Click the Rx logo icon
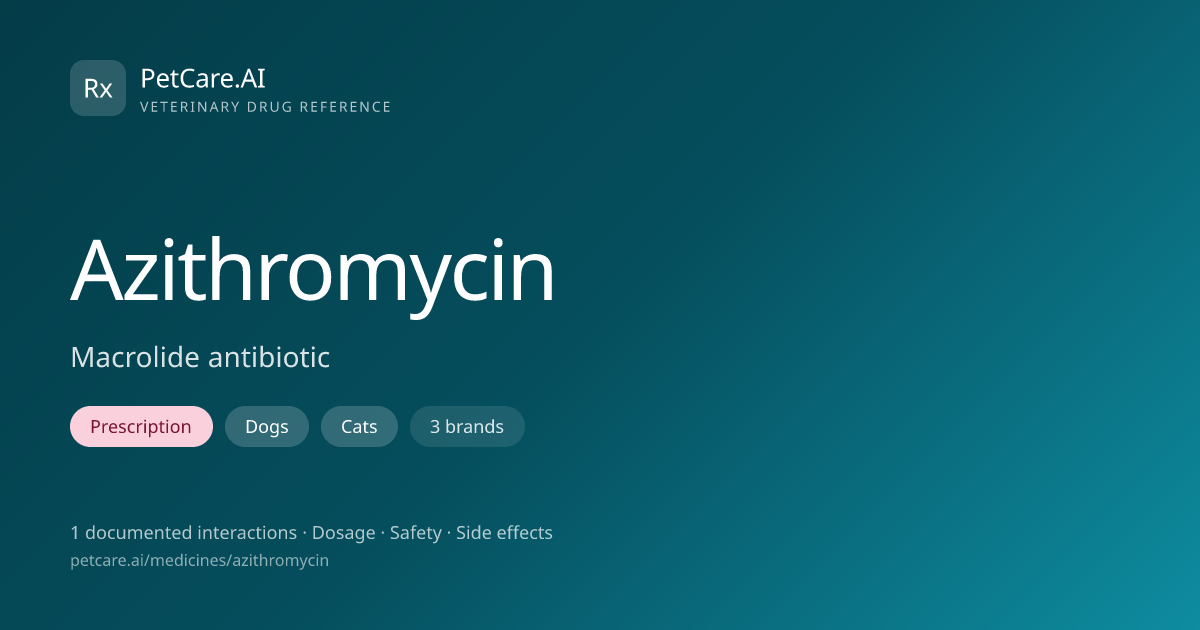Viewport: 1200px width, 630px height. click(98, 88)
